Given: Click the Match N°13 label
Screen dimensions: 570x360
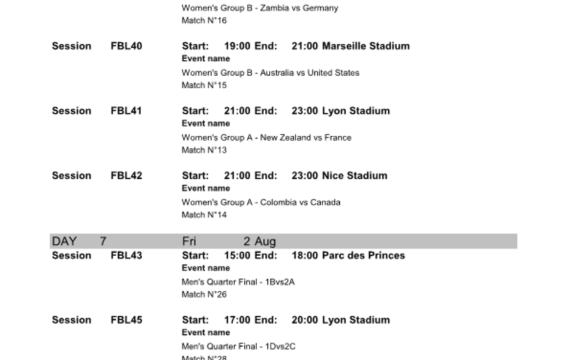Looking at the screenshot, I should click(x=204, y=150).
